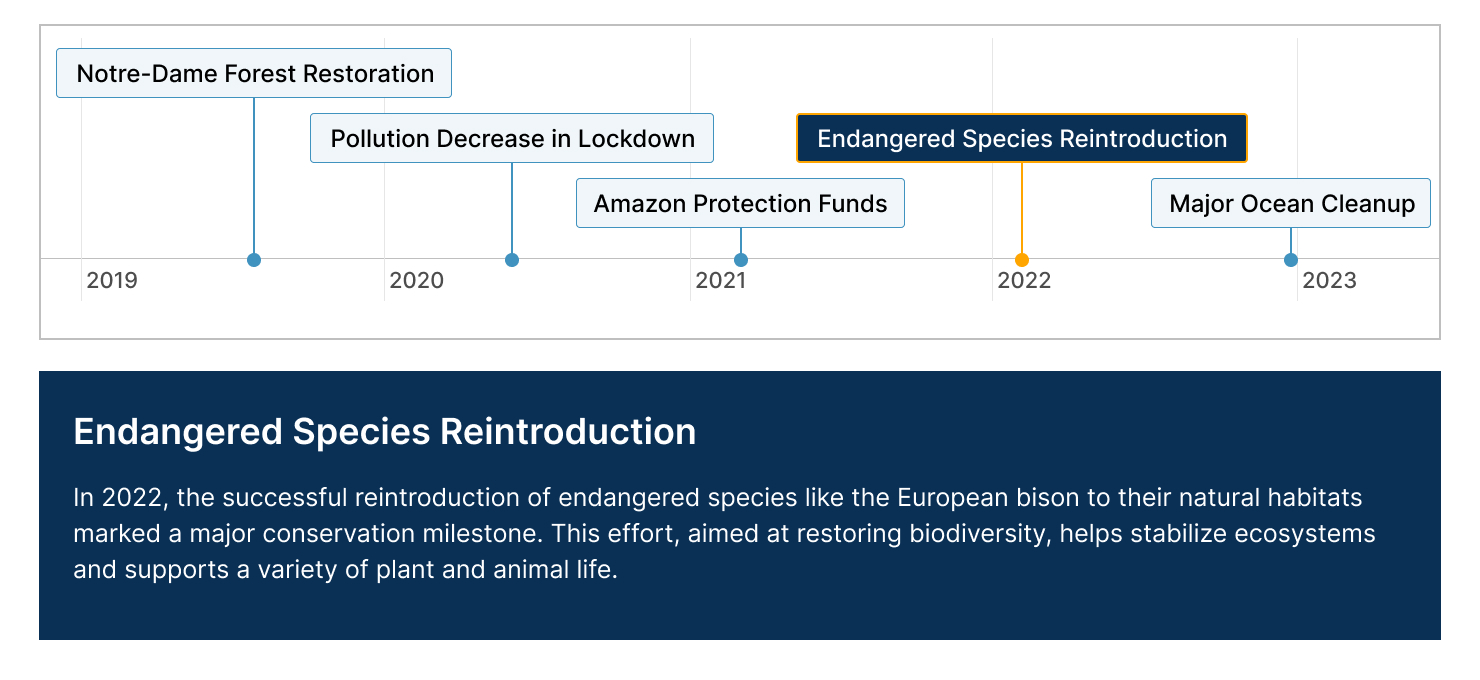
Task: Click the mid-2019 timeline dot for Notre-Dame
Action: click(x=254, y=260)
